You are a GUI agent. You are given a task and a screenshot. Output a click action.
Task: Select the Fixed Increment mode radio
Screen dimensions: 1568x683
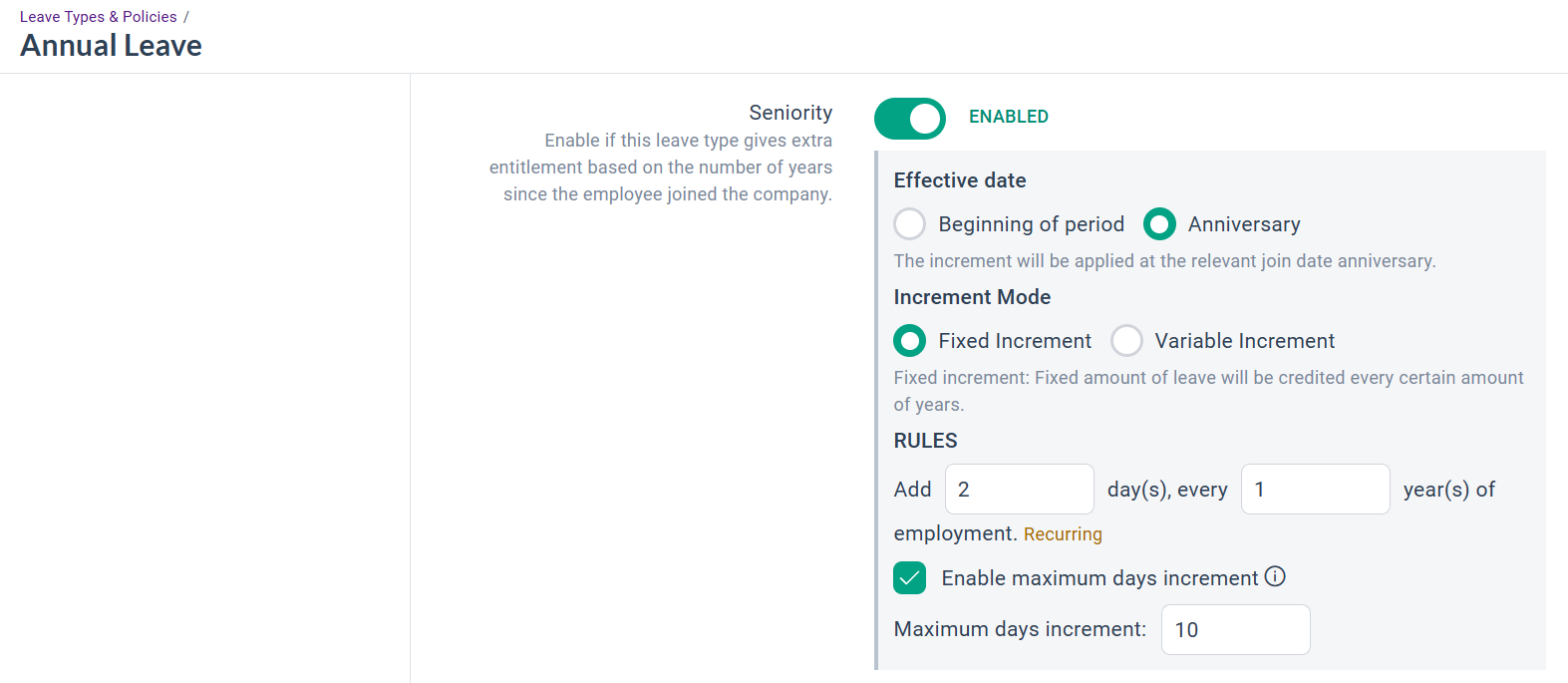[x=909, y=341]
